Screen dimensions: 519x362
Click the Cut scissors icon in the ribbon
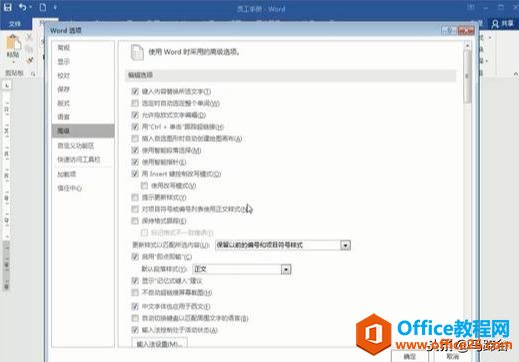coord(29,37)
